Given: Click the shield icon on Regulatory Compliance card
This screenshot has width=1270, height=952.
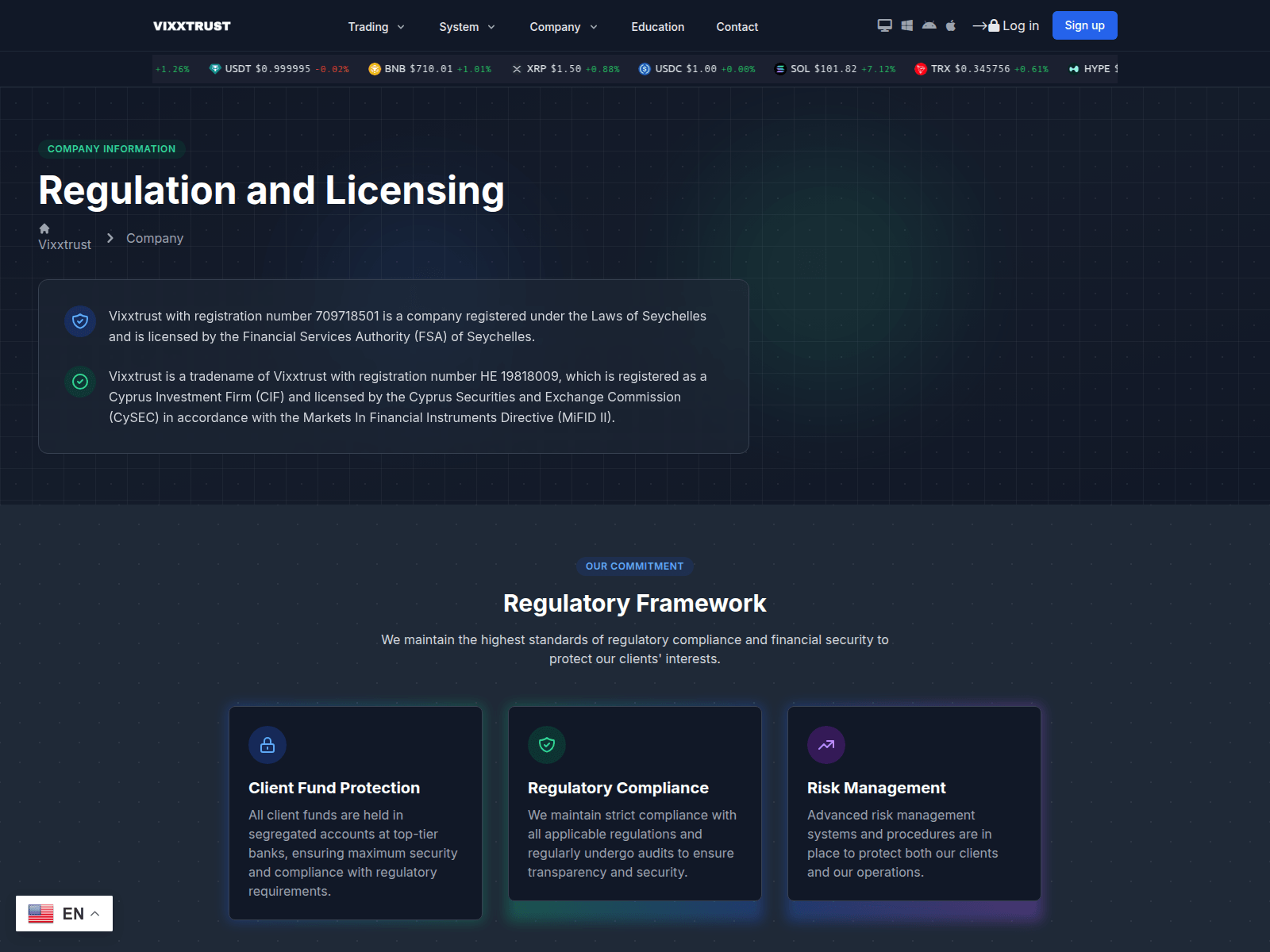Looking at the screenshot, I should point(547,745).
